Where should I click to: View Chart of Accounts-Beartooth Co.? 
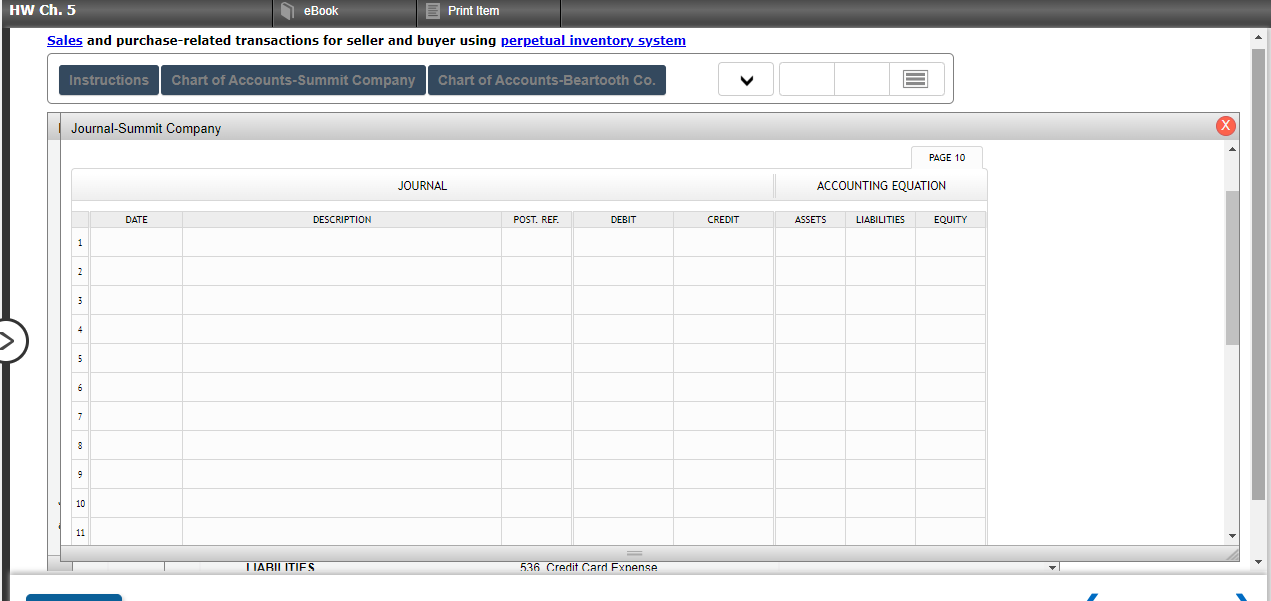(546, 80)
